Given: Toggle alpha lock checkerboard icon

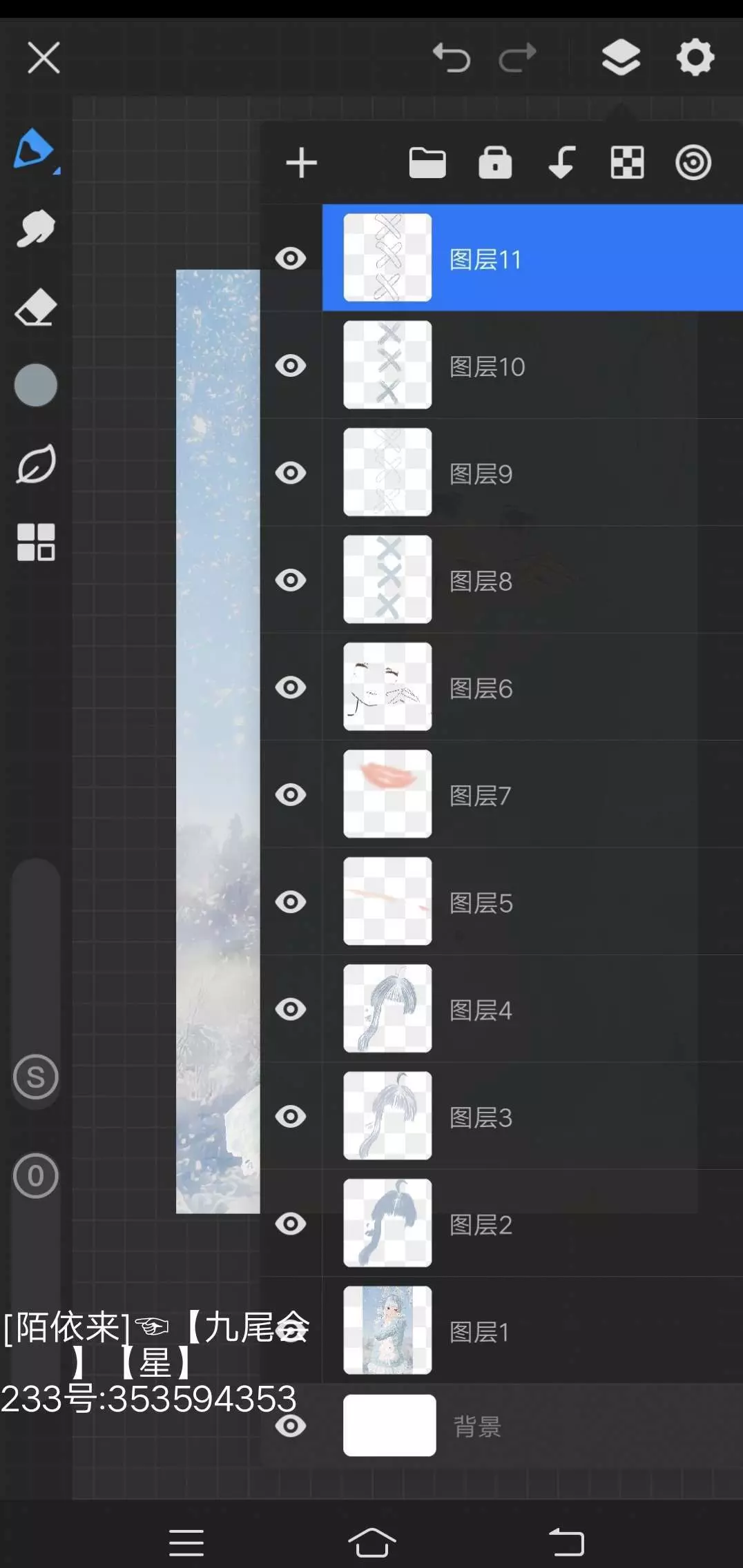Looking at the screenshot, I should 627,163.
